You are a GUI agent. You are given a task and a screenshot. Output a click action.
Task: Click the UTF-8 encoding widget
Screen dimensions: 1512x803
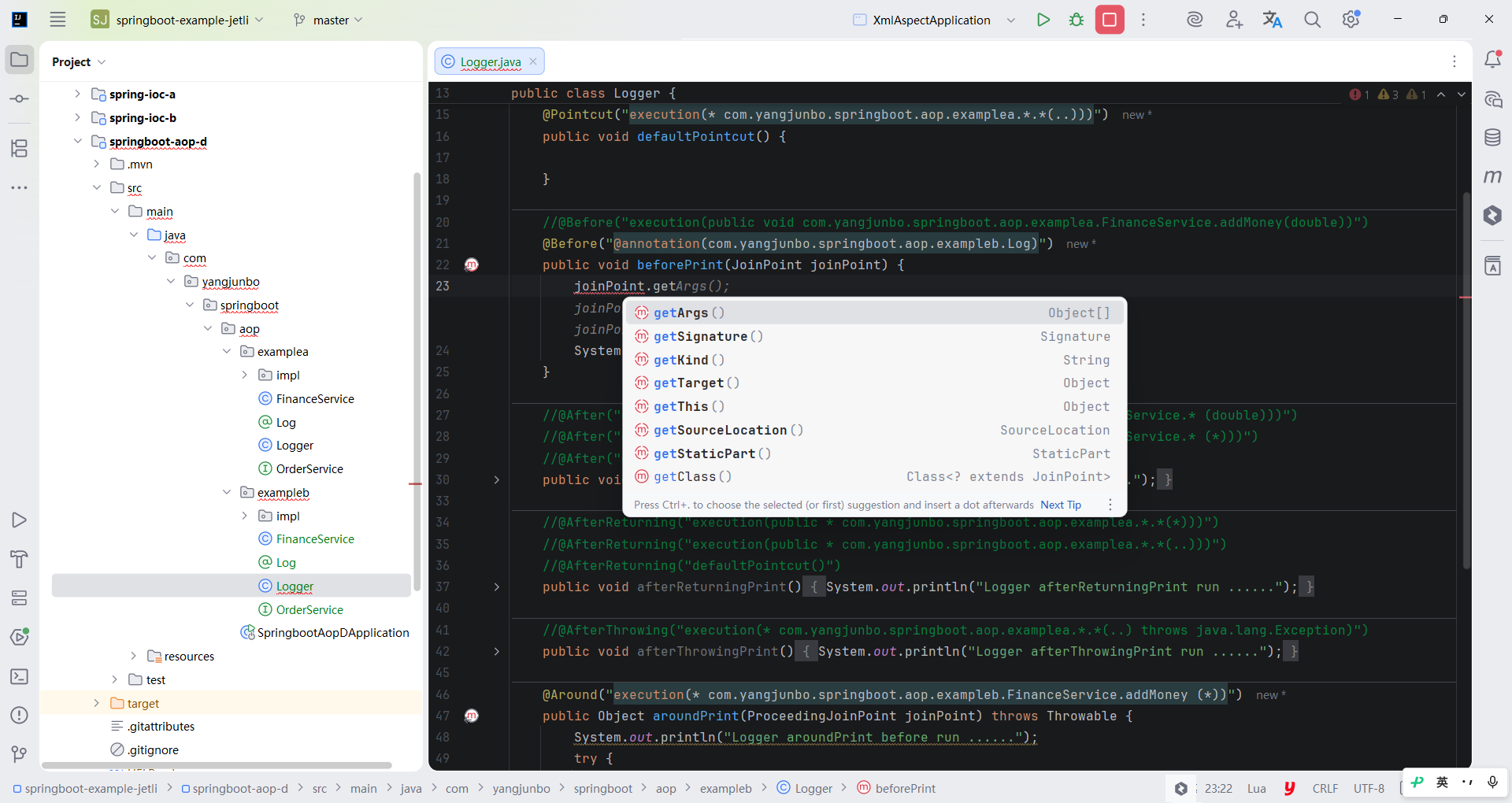[x=1369, y=788]
